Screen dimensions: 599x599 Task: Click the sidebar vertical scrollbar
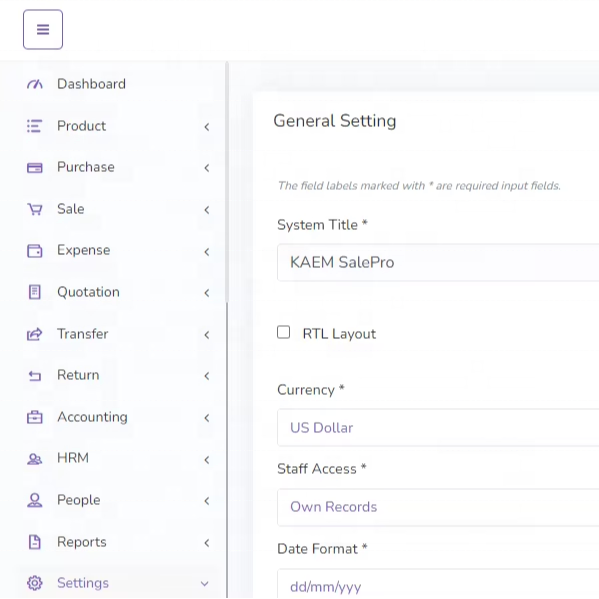point(227,182)
